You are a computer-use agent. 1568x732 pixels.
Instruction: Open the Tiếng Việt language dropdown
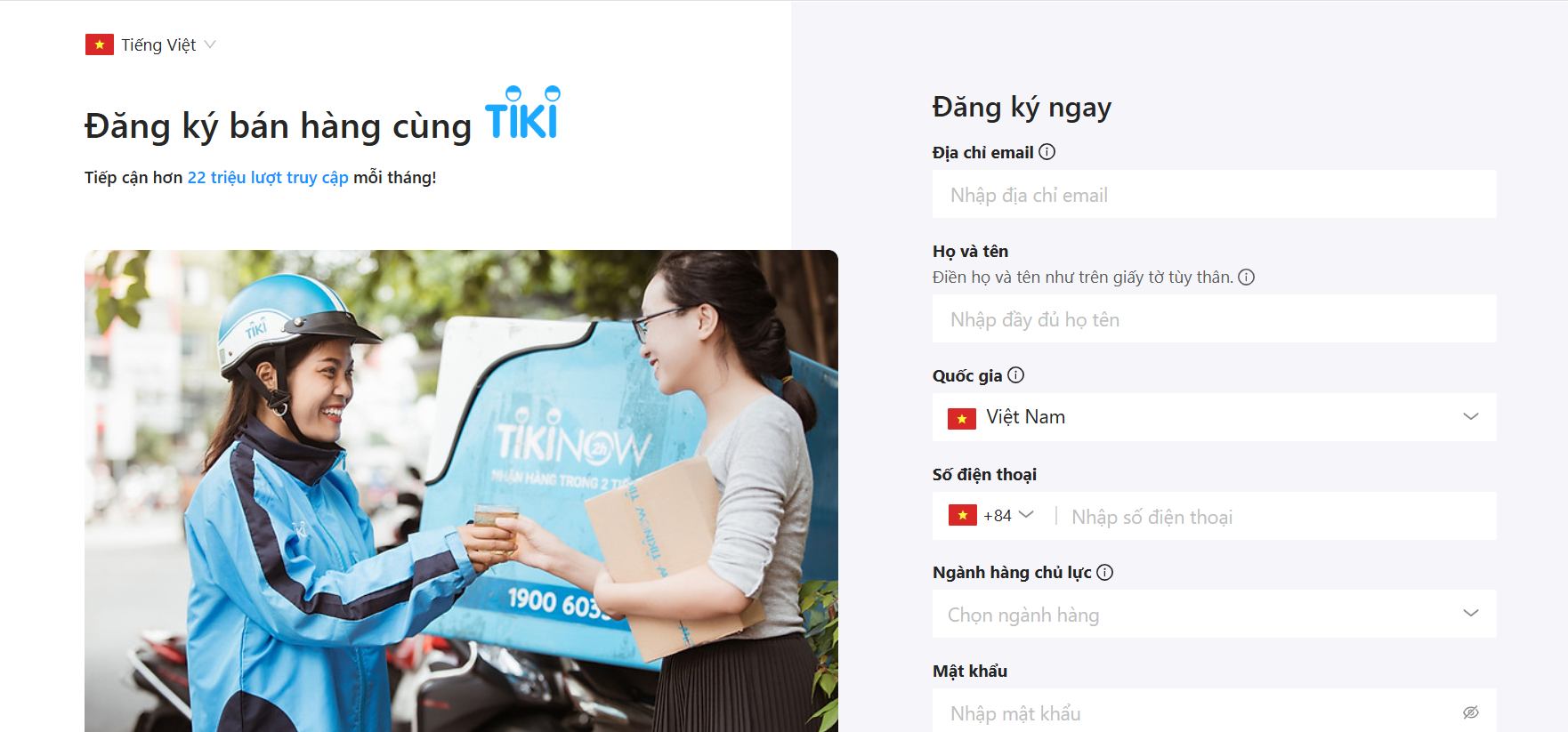[x=150, y=44]
